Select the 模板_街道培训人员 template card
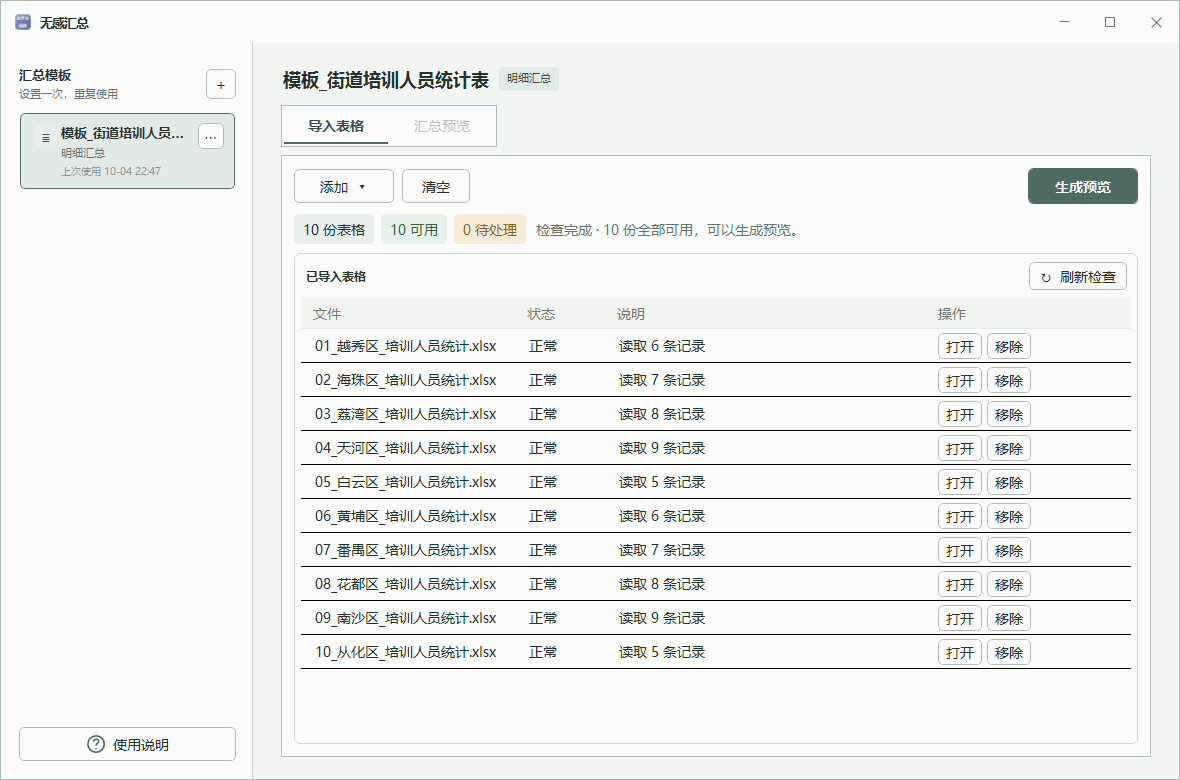 pos(127,151)
